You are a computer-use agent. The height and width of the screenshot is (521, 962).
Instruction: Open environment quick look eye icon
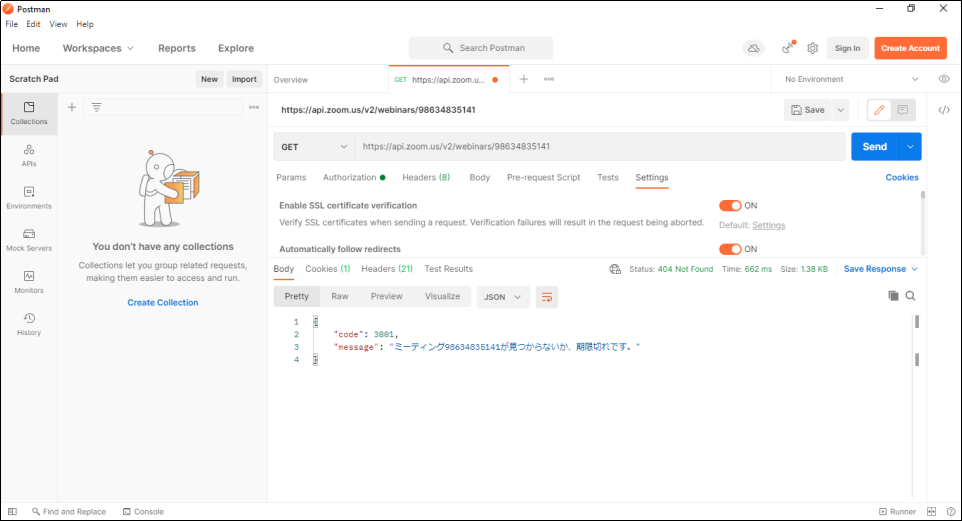(944, 79)
